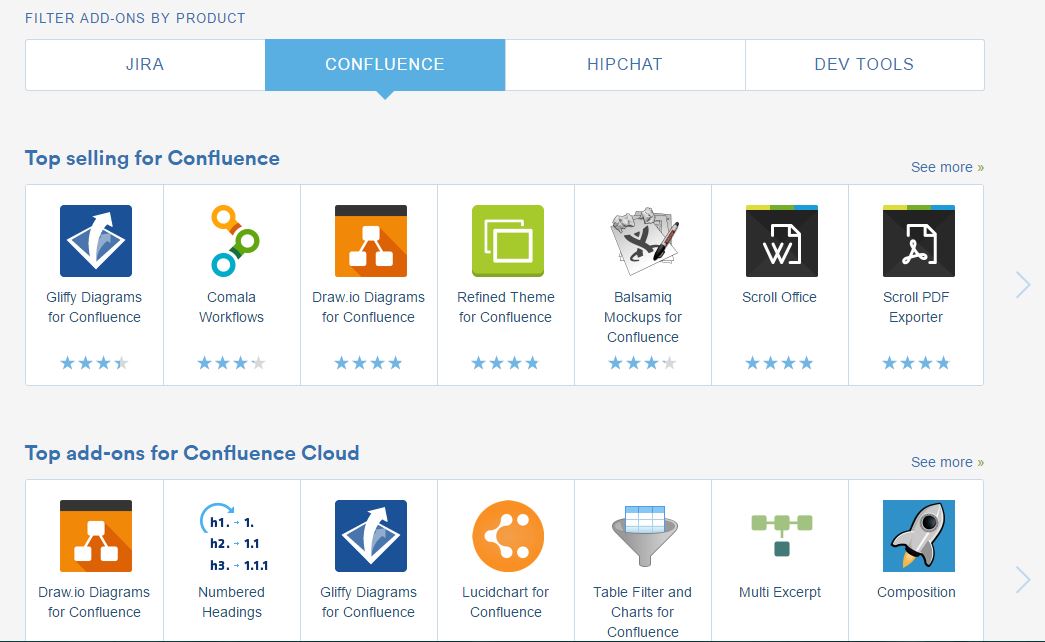Click star rating under Gliffy Diagrams

coord(94,363)
